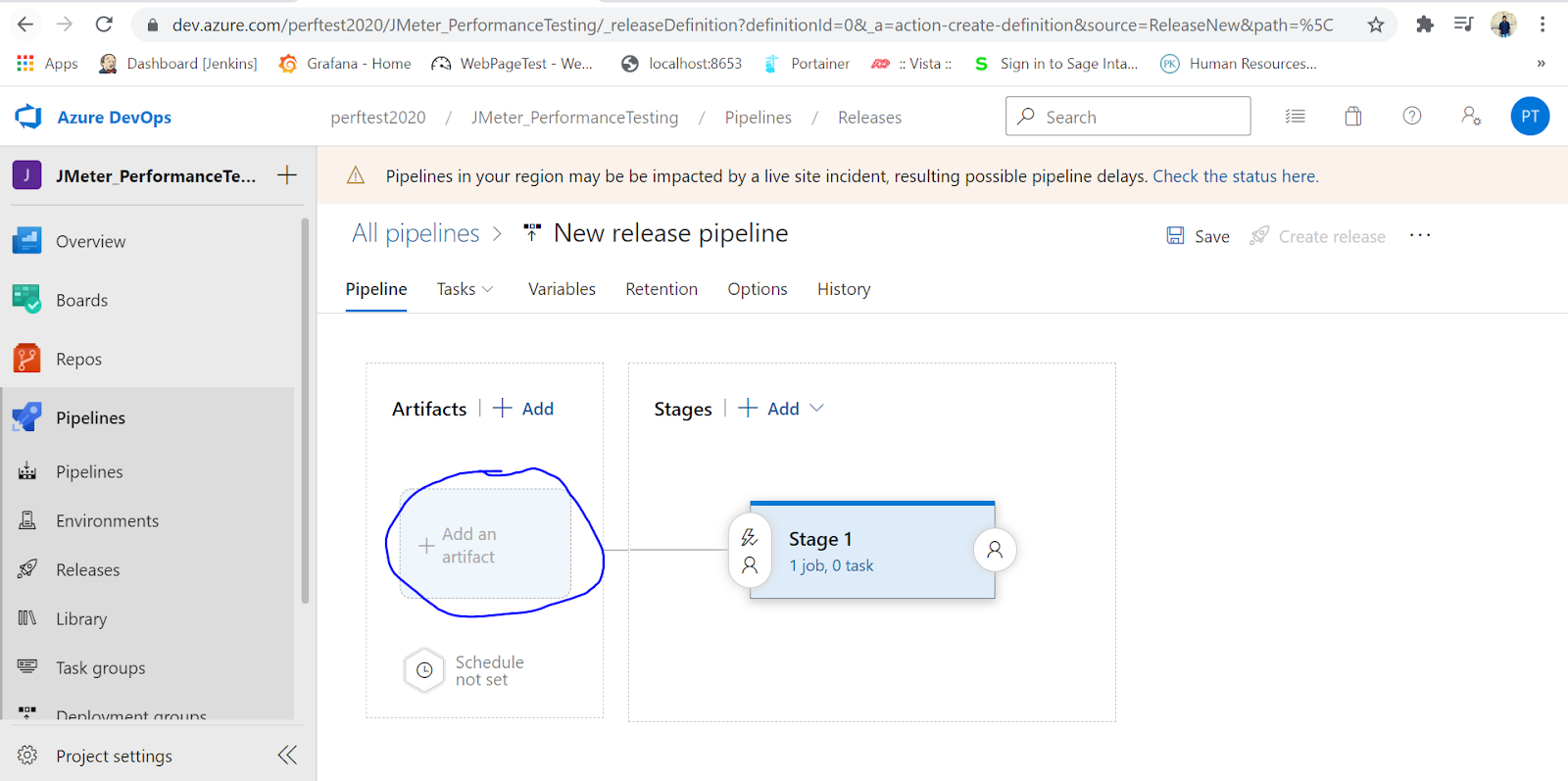This screenshot has width=1568, height=781.
Task: Click the release pipeline icon before the title
Action: (532, 233)
